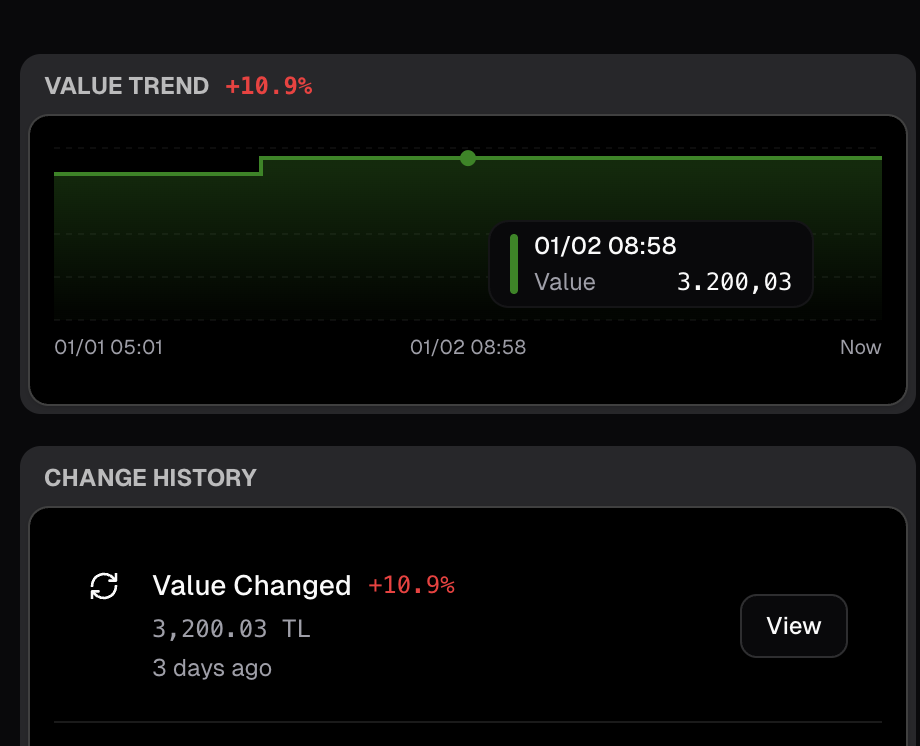Click the right end of the trend line
920x746 pixels.
(x=876, y=158)
